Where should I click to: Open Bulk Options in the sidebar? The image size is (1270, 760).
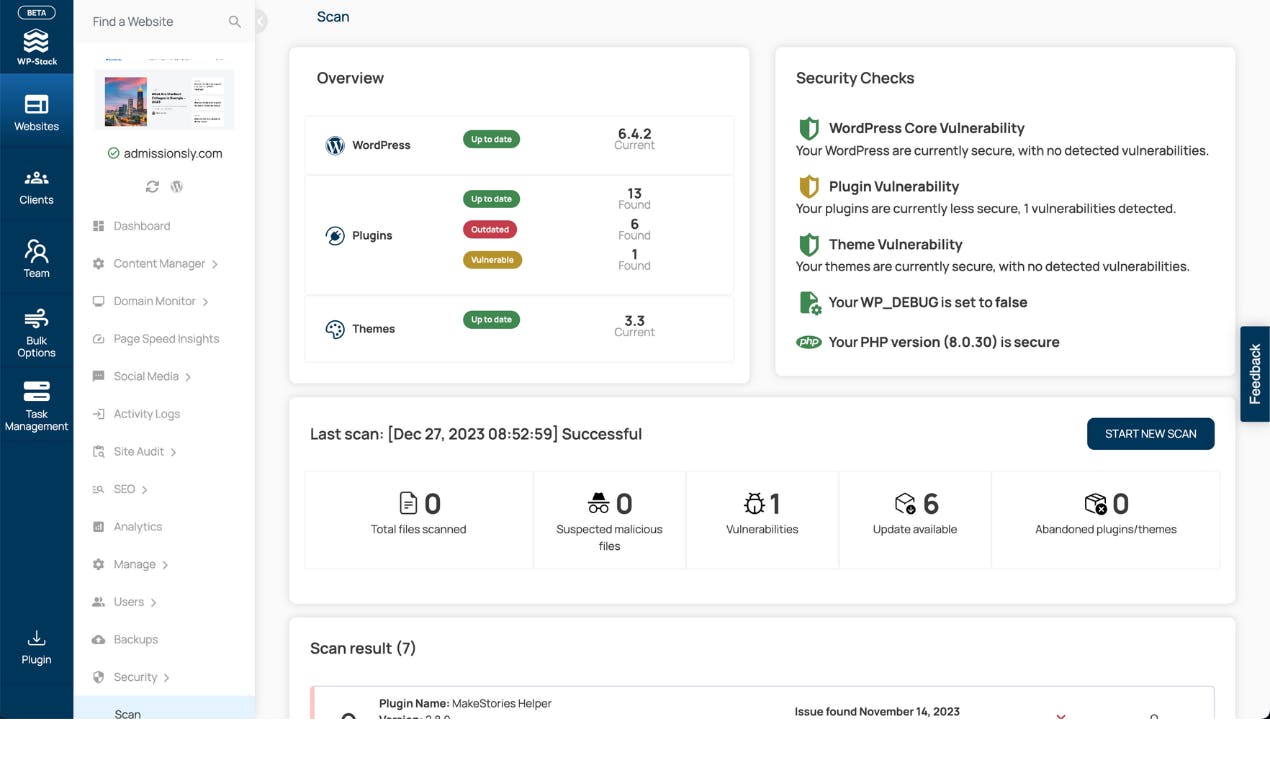point(36,333)
